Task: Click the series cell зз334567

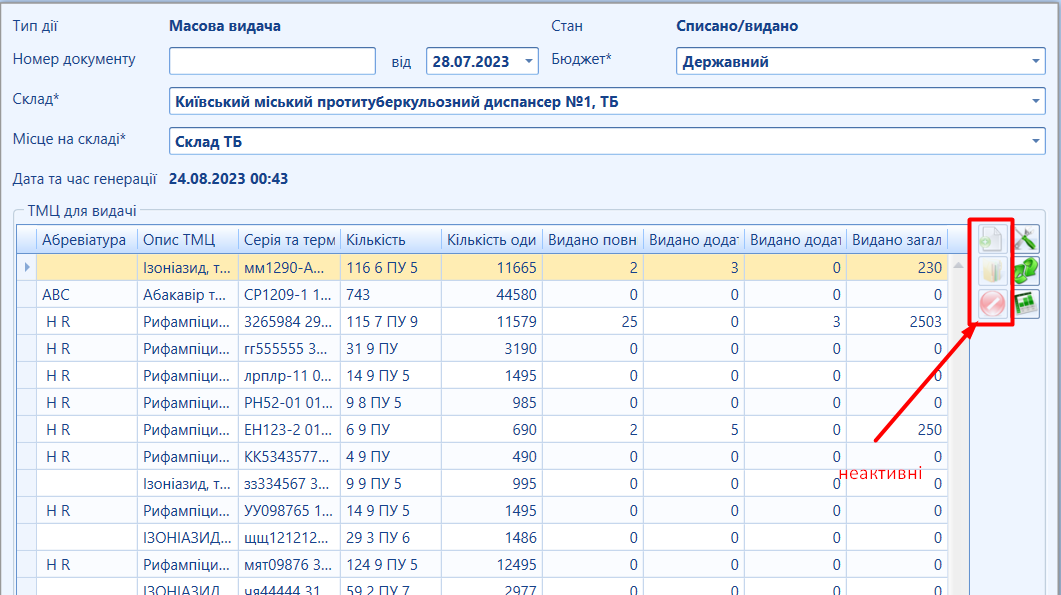Action: pos(289,484)
